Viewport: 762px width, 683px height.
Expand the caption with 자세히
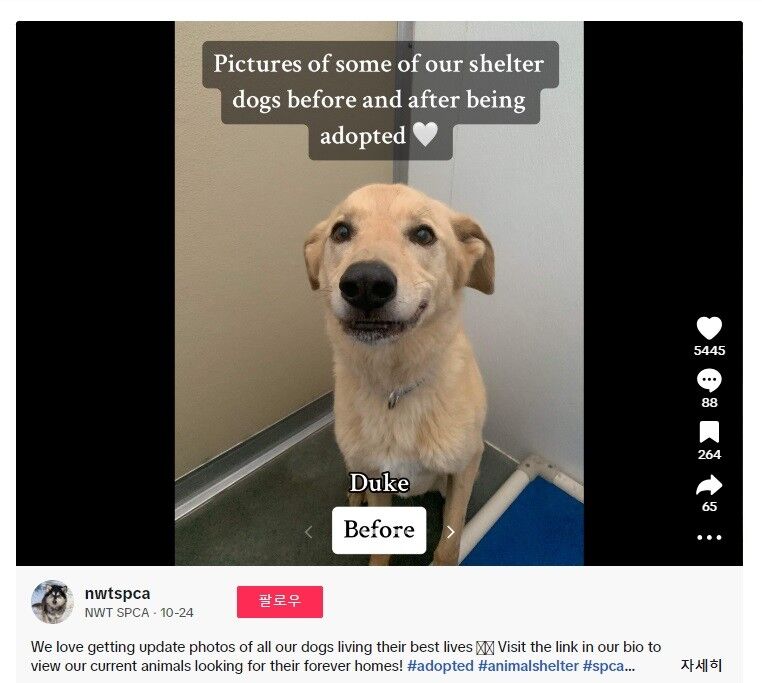(x=701, y=665)
